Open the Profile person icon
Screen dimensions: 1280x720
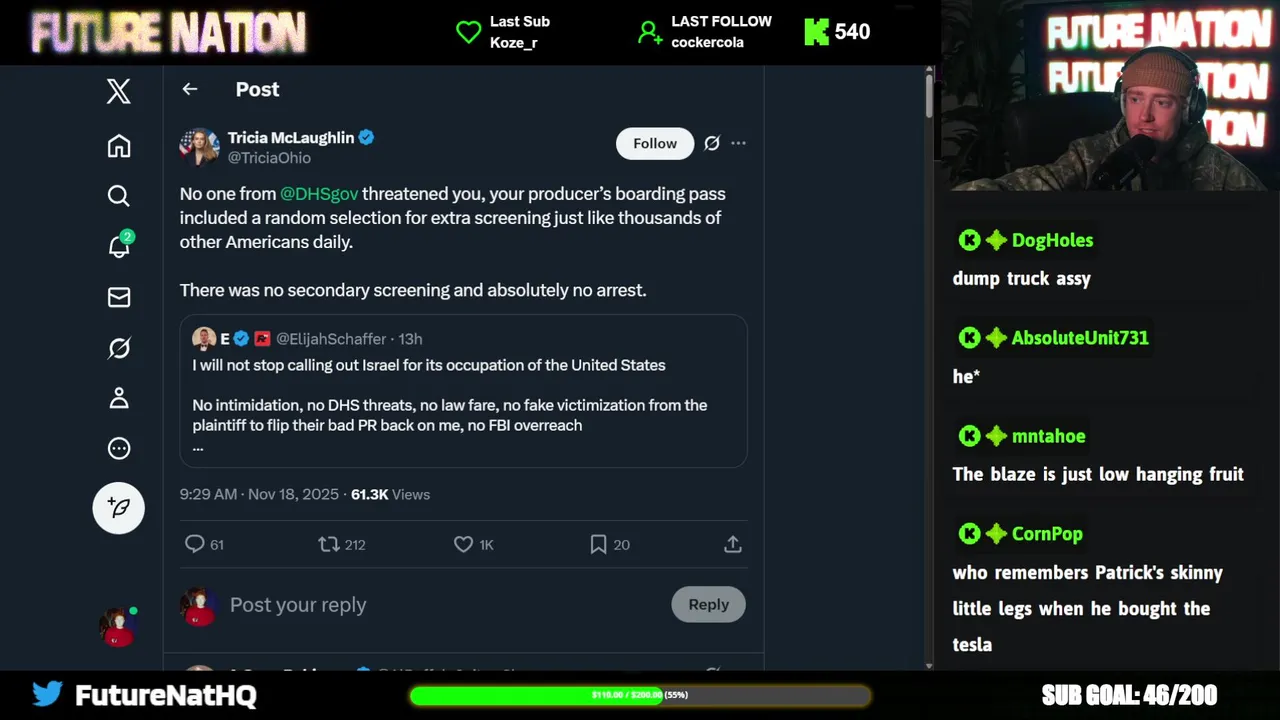pos(119,398)
